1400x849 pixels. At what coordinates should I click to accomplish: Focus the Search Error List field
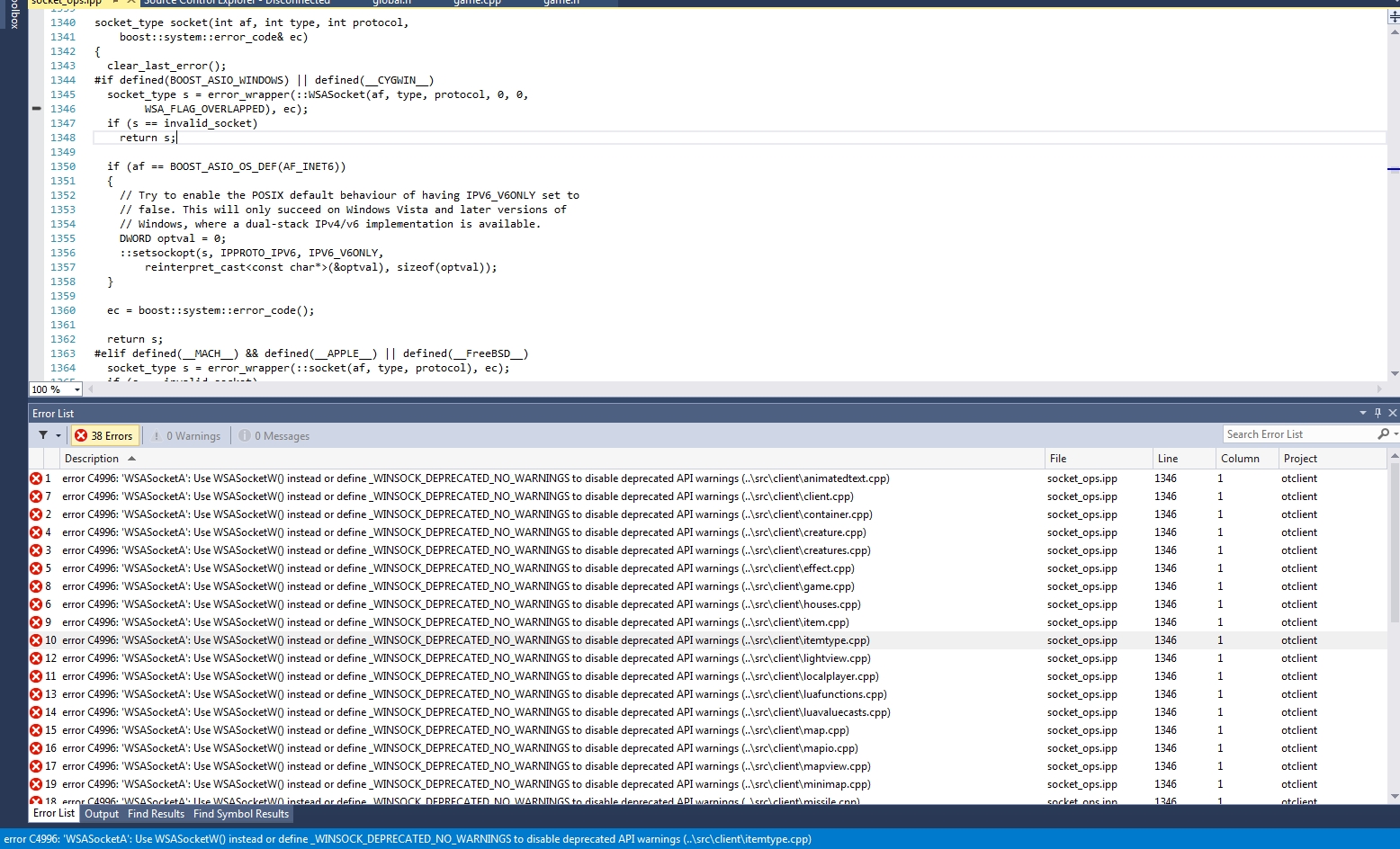[x=1299, y=434]
